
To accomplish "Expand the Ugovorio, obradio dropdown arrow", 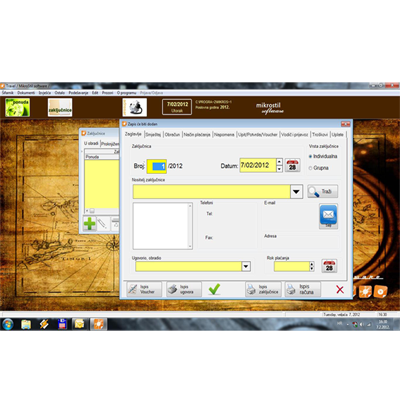I will point(246,266).
